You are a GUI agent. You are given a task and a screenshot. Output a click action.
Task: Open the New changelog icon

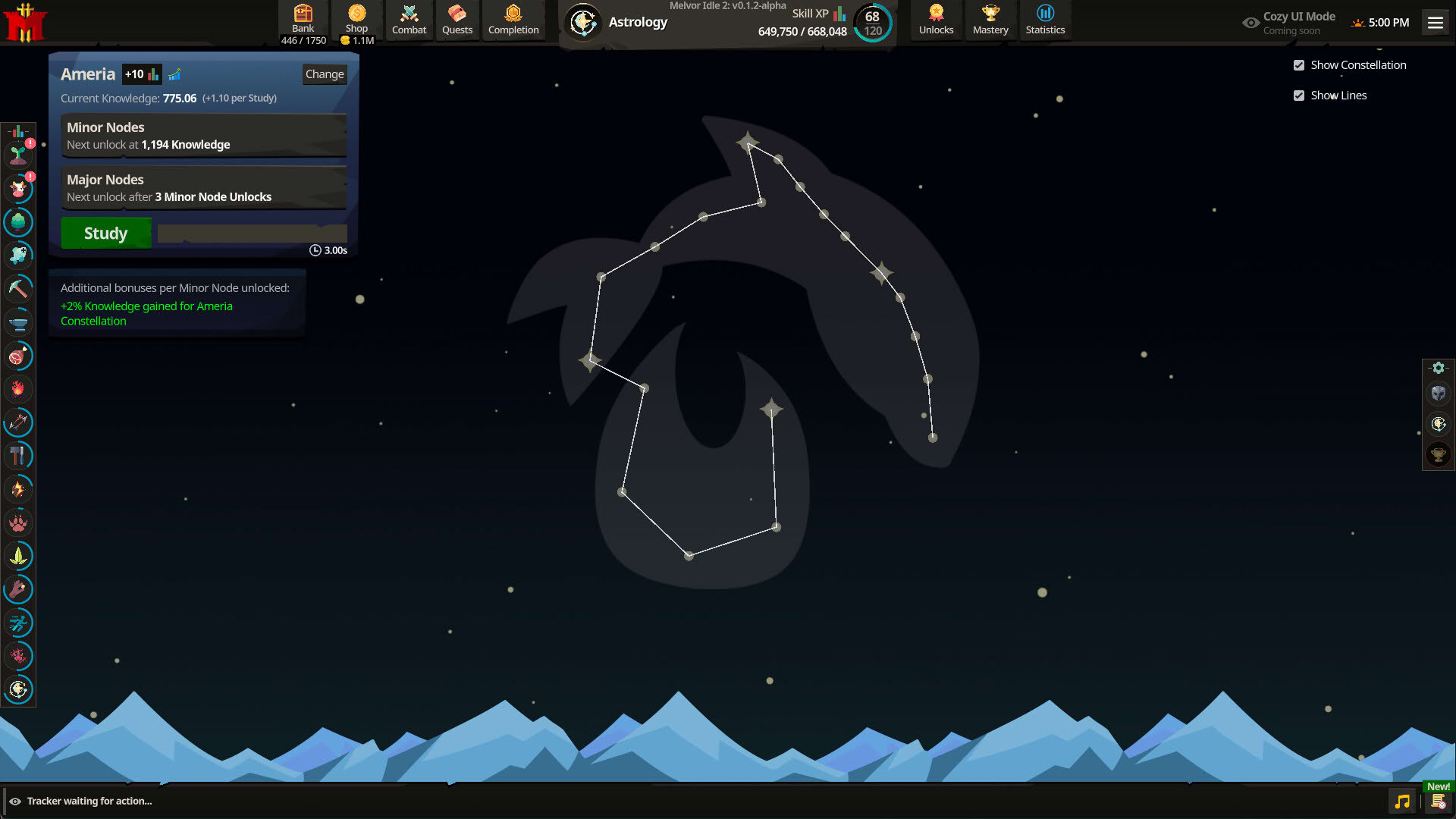coord(1438,801)
